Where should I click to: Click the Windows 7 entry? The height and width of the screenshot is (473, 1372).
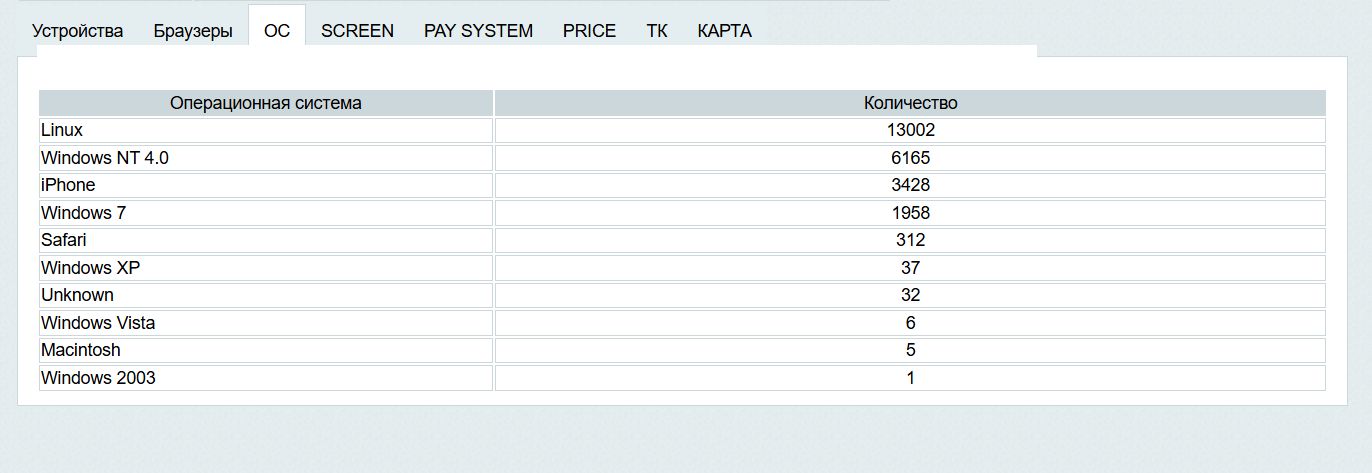(x=83, y=213)
